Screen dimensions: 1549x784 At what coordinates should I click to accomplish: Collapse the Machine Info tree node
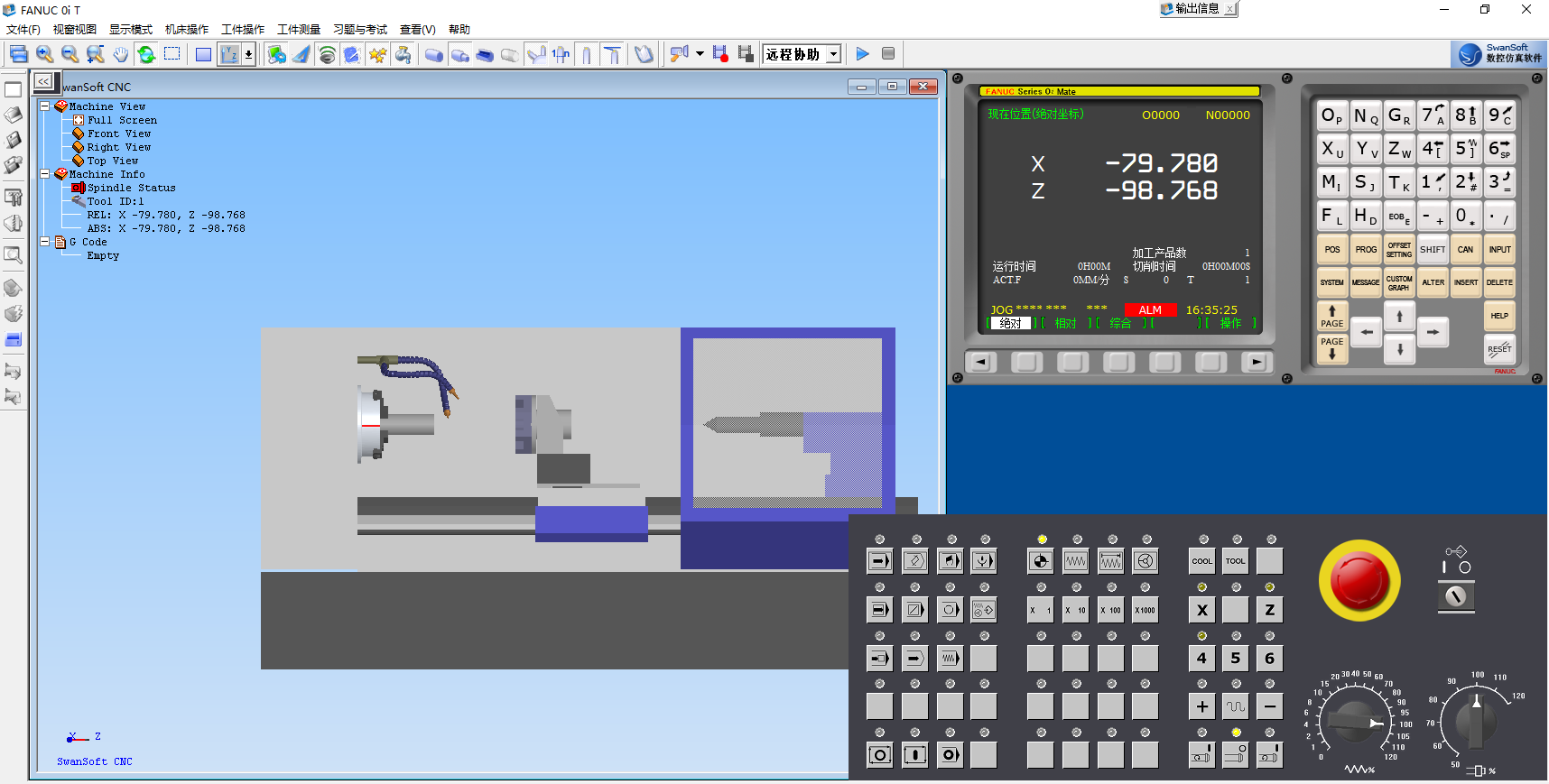pyautogui.click(x=44, y=173)
